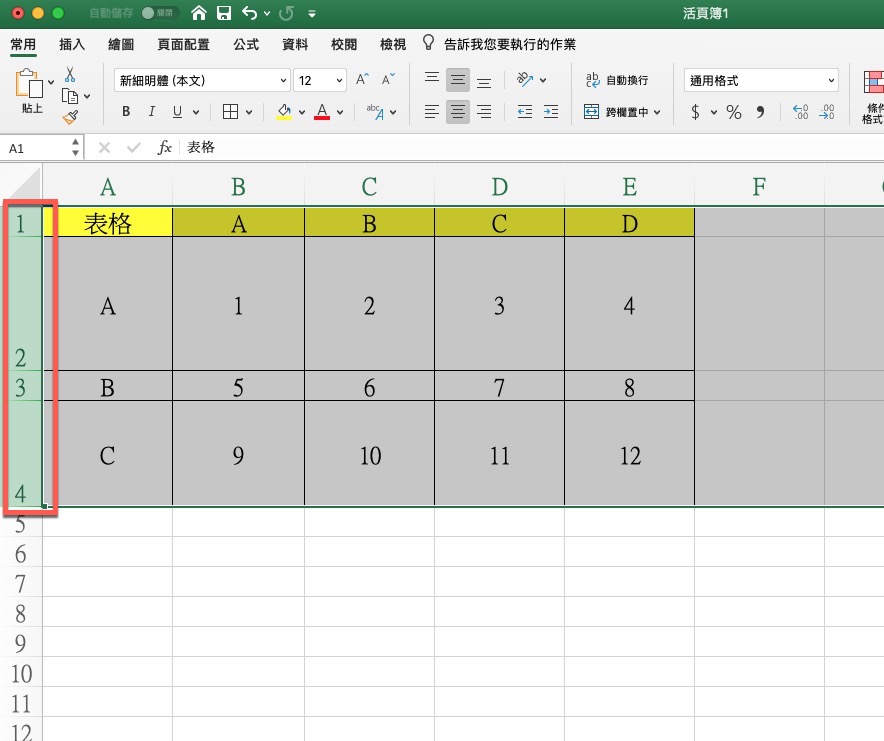Open the Undo history dropdown arrow
The image size is (884, 741).
(x=267, y=13)
